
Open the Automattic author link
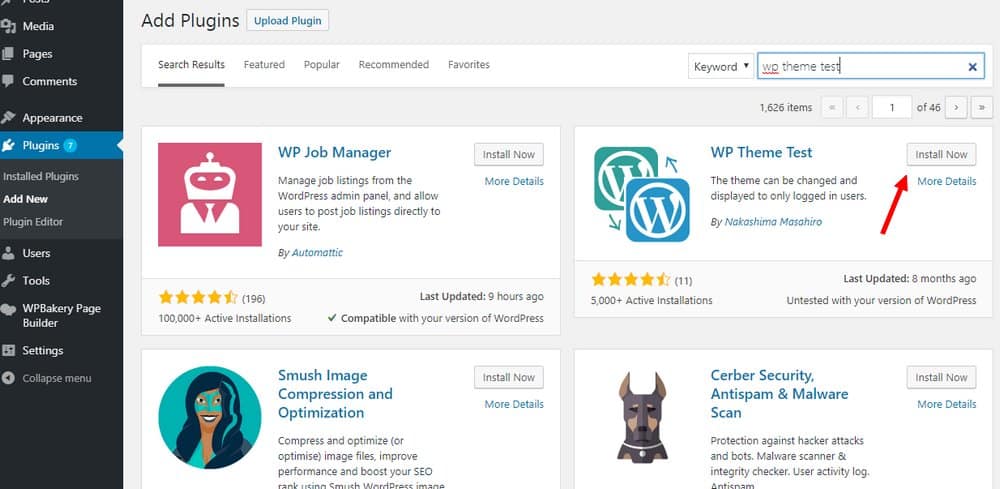pyautogui.click(x=317, y=252)
